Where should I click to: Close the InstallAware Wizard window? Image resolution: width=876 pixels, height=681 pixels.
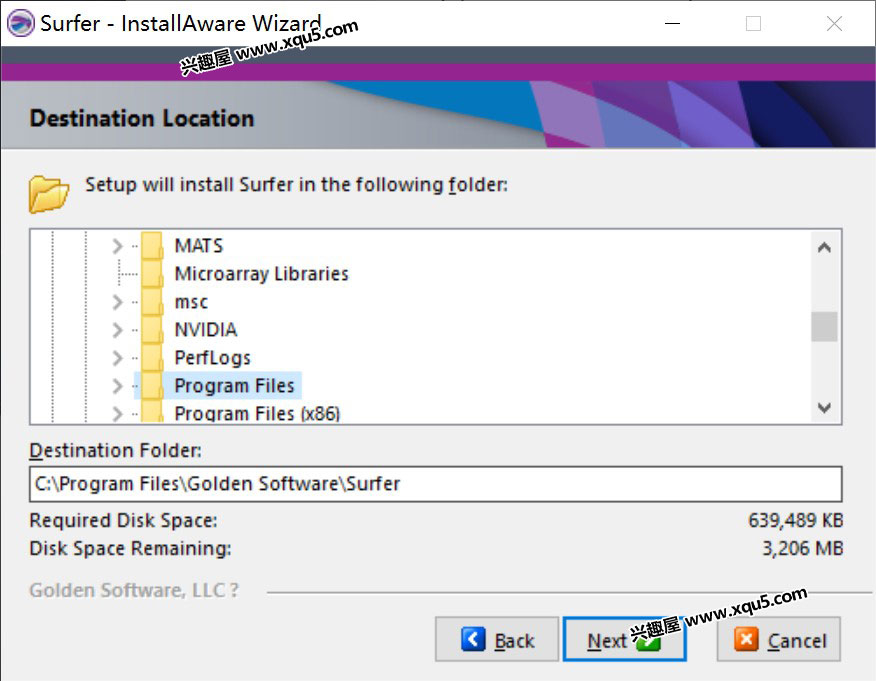834,23
